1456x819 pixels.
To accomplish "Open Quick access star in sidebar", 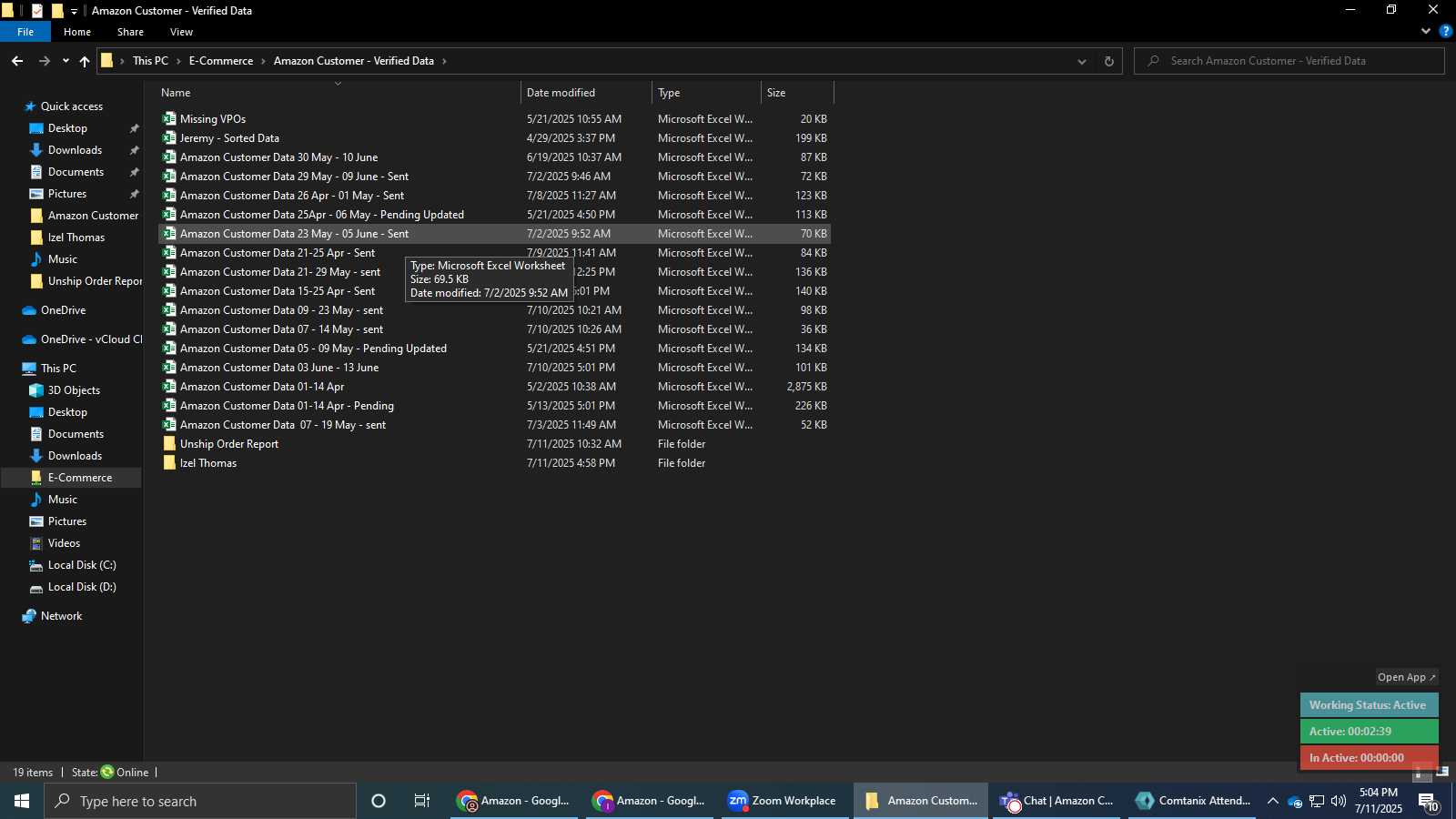I will pyautogui.click(x=30, y=106).
